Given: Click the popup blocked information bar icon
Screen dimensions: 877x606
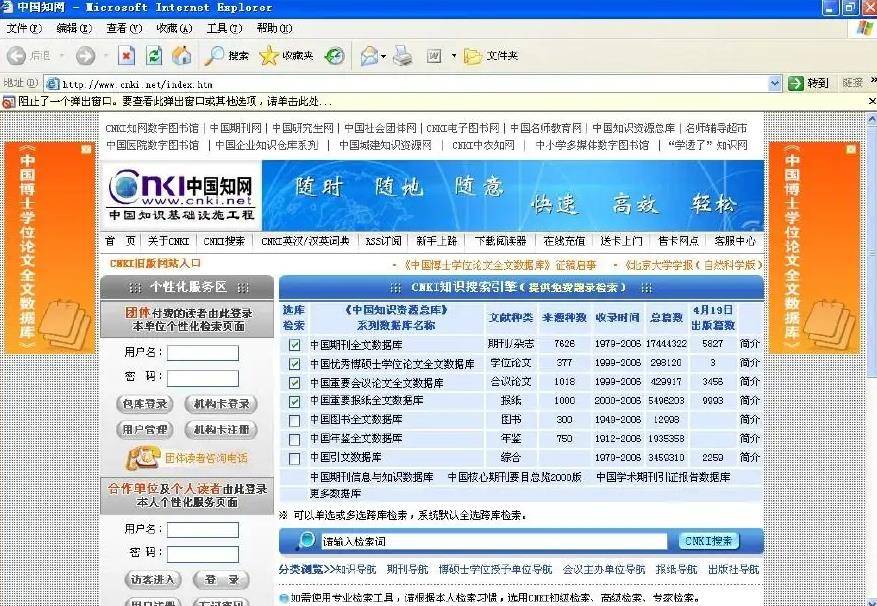Looking at the screenshot, I should (x=8, y=101).
